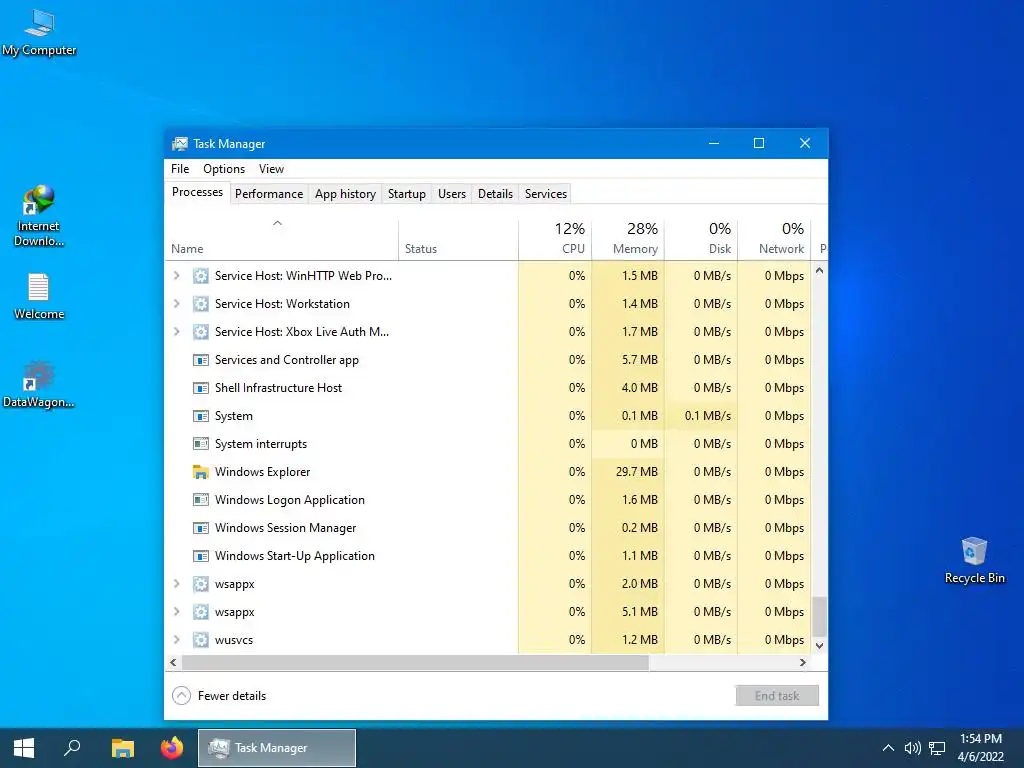The width and height of the screenshot is (1024, 768).
Task: Switch to the Details tab
Action: tap(495, 194)
